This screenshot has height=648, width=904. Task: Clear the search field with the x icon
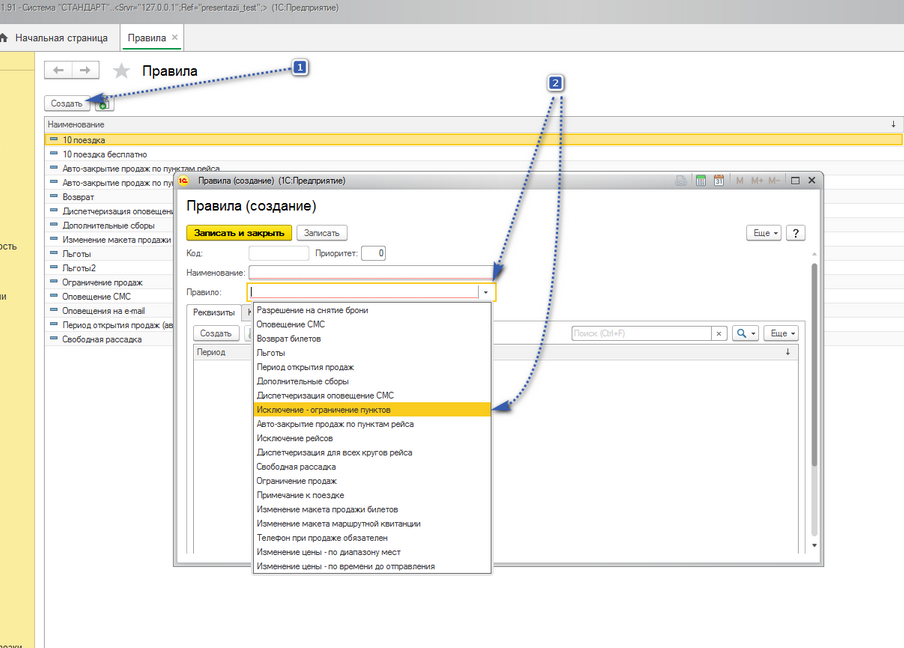click(x=719, y=334)
